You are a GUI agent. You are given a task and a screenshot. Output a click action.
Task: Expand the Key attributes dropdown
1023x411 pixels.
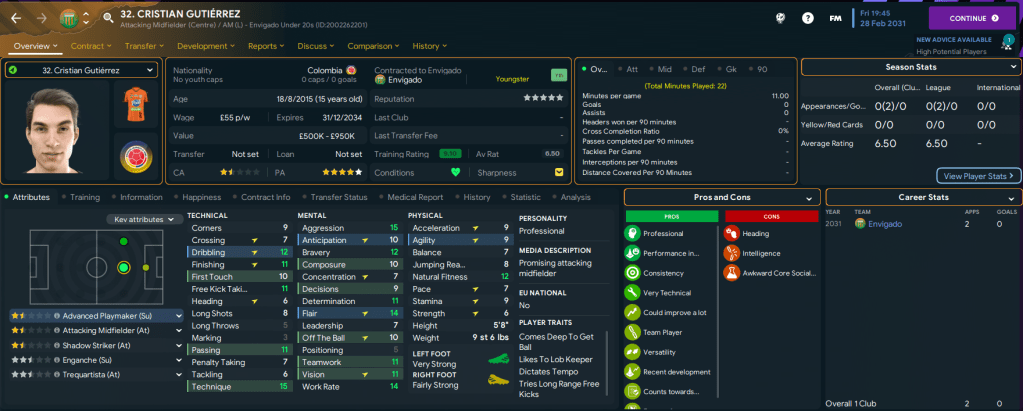[145, 219]
